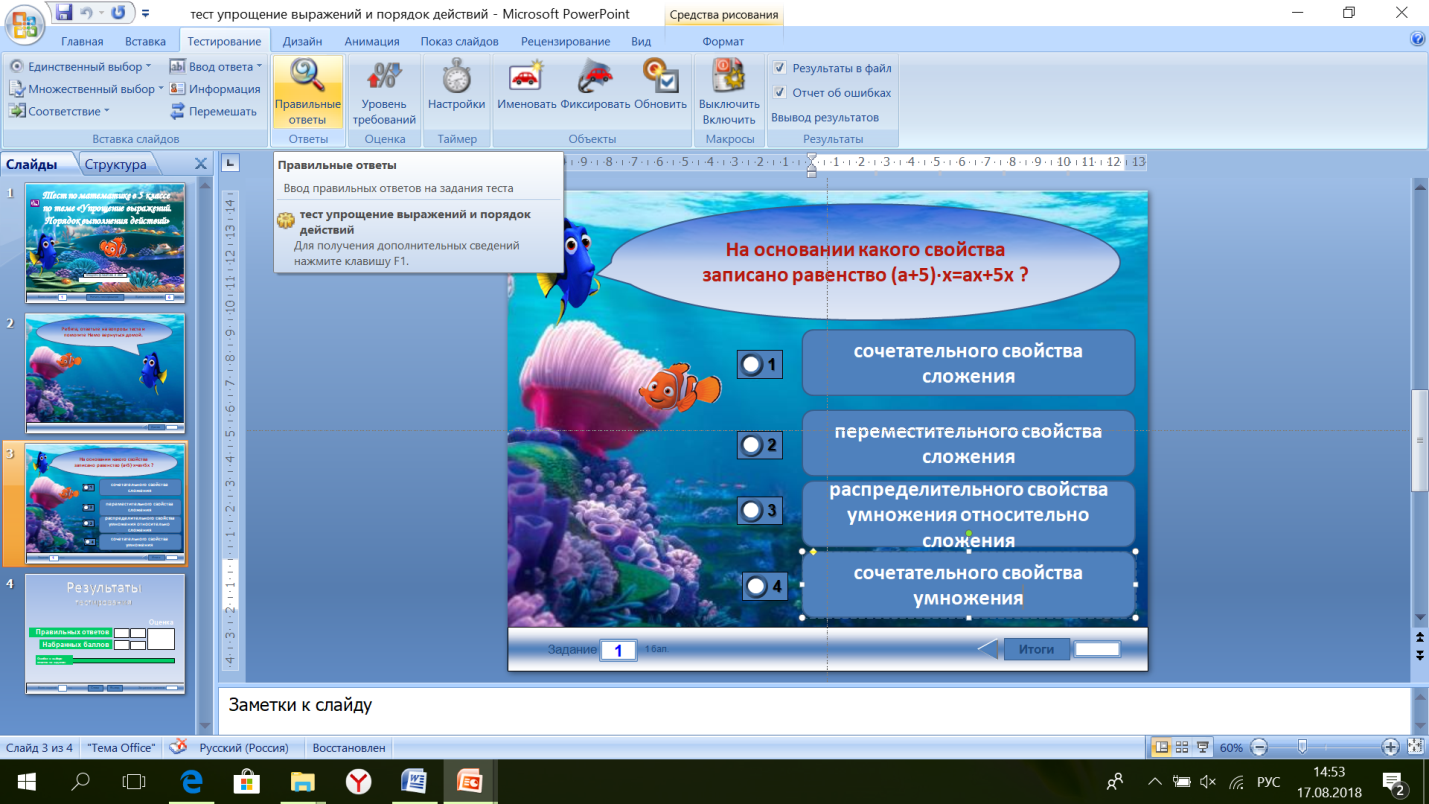Viewport: 1429px width, 804px height.
Task: Select answer box сочетательного свойства сложения
Action: [x=968, y=363]
